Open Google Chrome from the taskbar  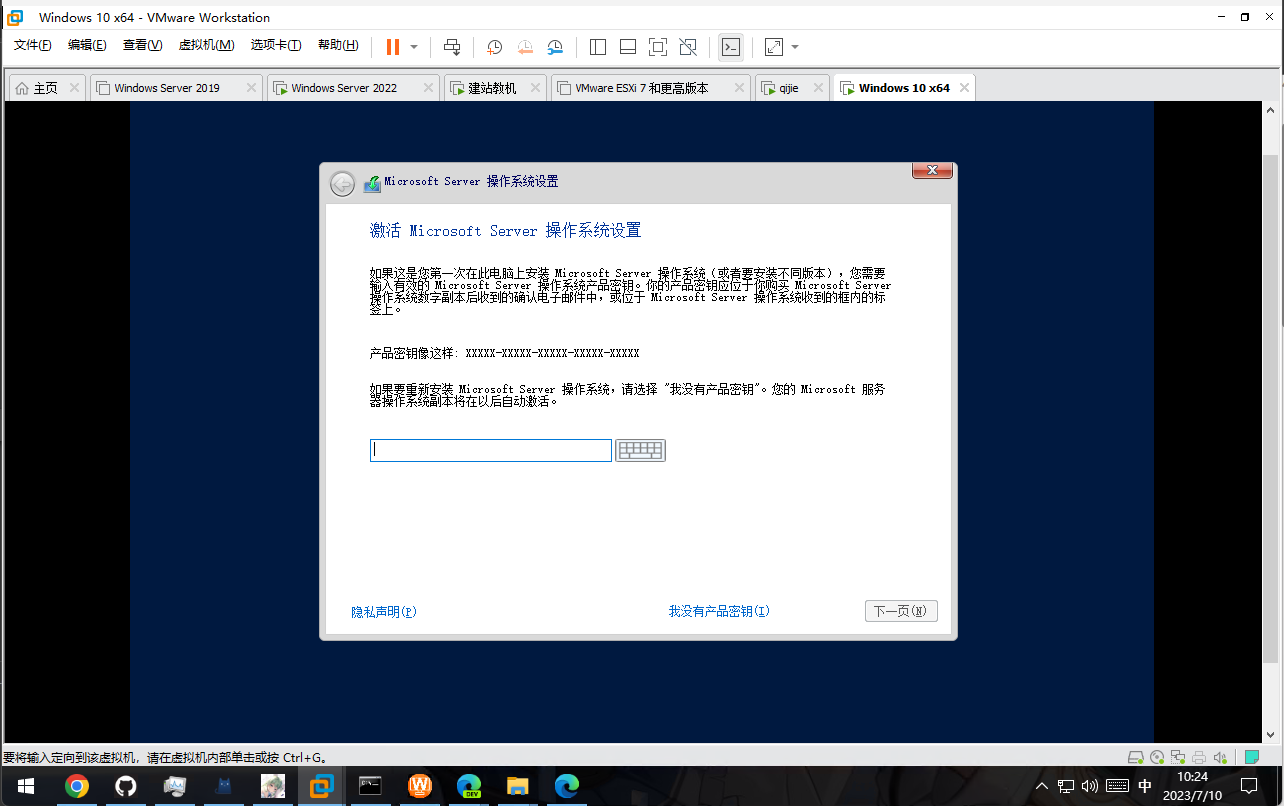[x=76, y=786]
